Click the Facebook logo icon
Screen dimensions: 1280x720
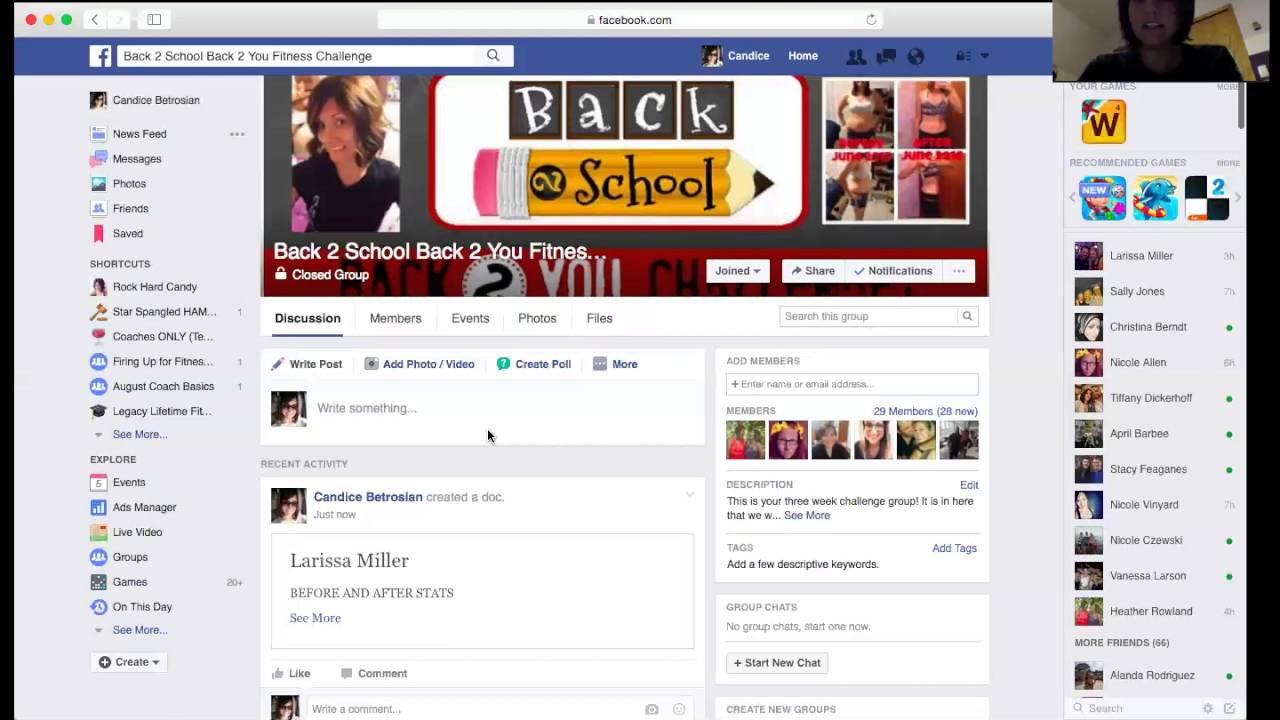(x=100, y=56)
